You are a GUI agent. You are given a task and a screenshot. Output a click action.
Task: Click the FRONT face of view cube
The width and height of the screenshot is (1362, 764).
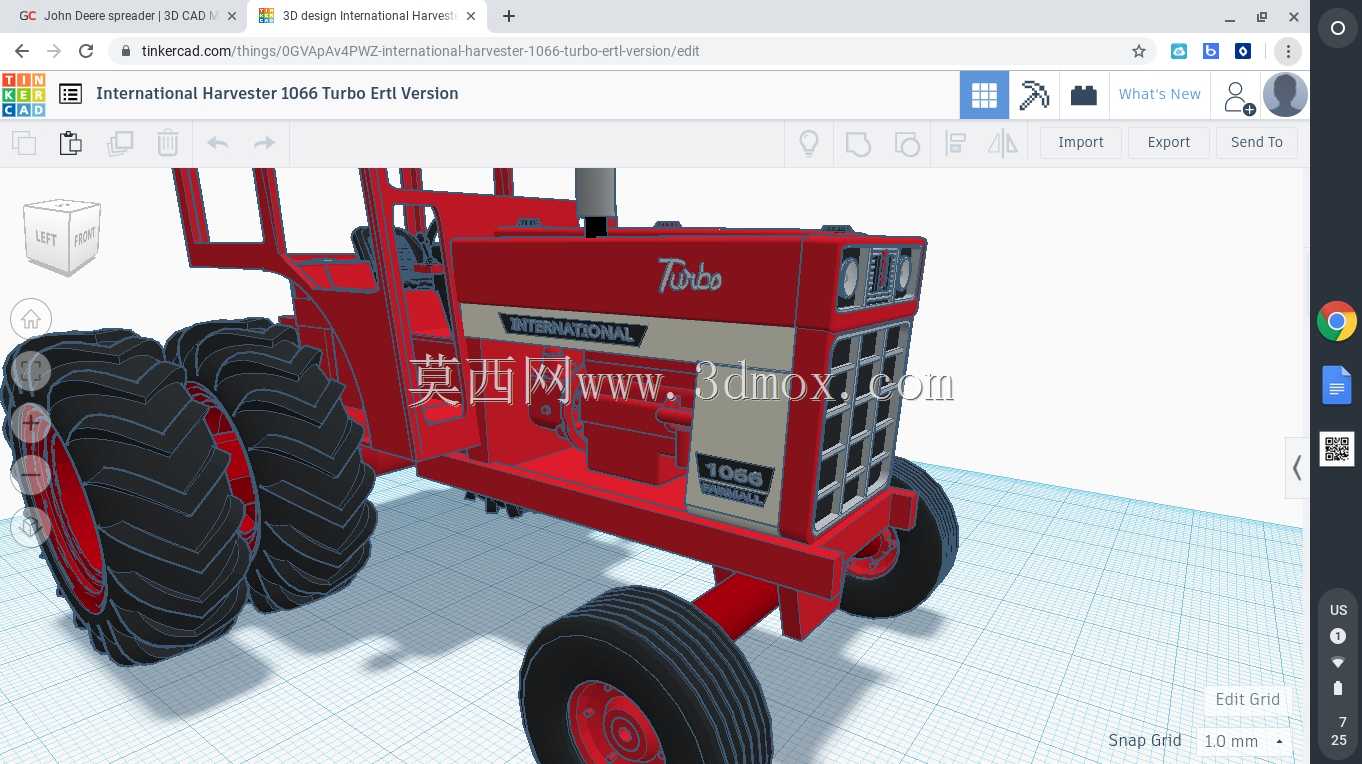(84, 236)
